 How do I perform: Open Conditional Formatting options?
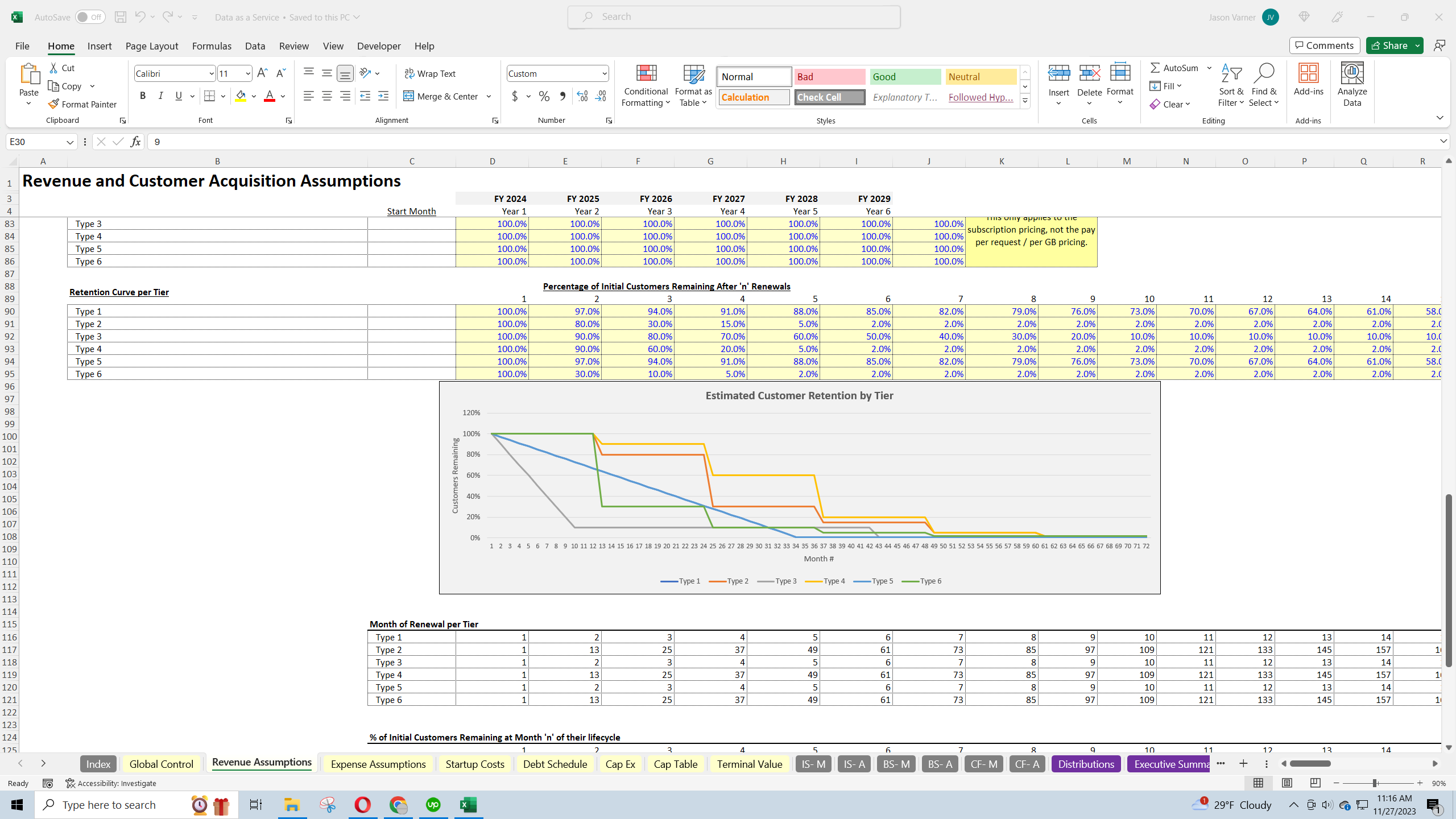(645, 85)
